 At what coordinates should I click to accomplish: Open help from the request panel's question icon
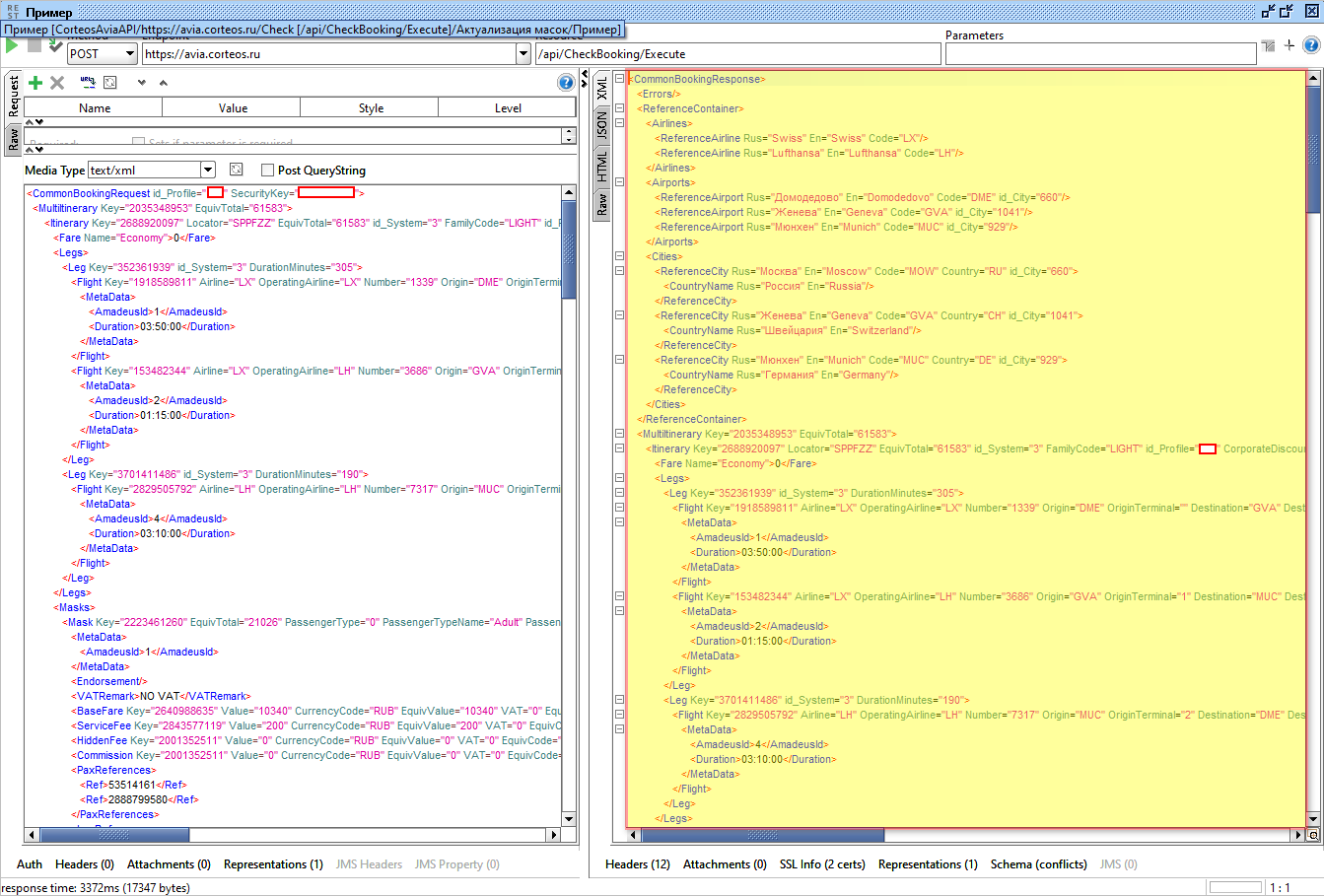point(566,83)
